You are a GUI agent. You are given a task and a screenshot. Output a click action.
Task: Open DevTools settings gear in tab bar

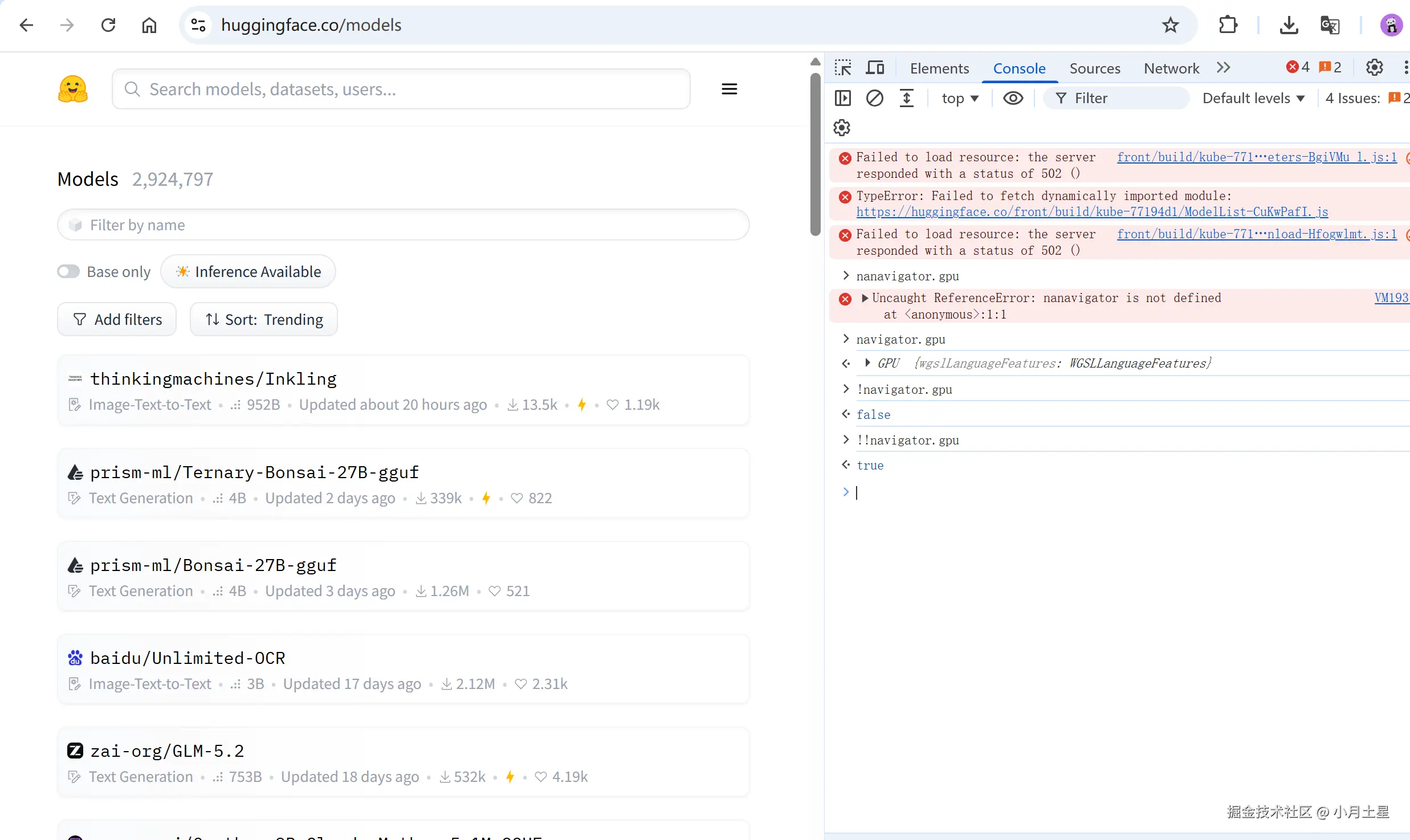coord(1375,68)
